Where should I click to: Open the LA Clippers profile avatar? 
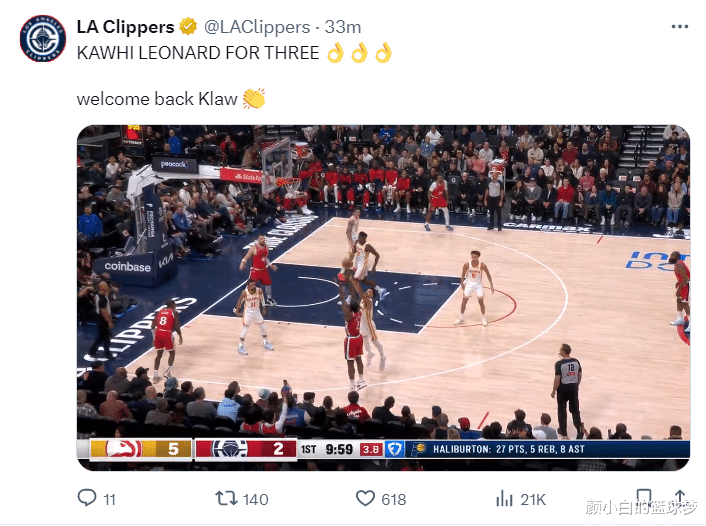coord(43,39)
